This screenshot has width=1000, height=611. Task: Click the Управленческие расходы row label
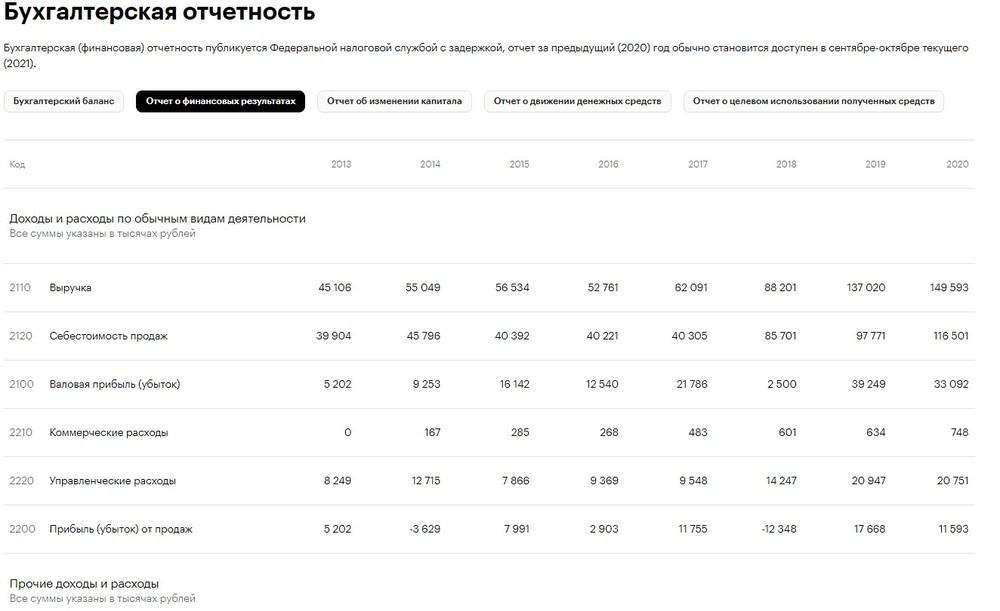pyautogui.click(x=112, y=481)
